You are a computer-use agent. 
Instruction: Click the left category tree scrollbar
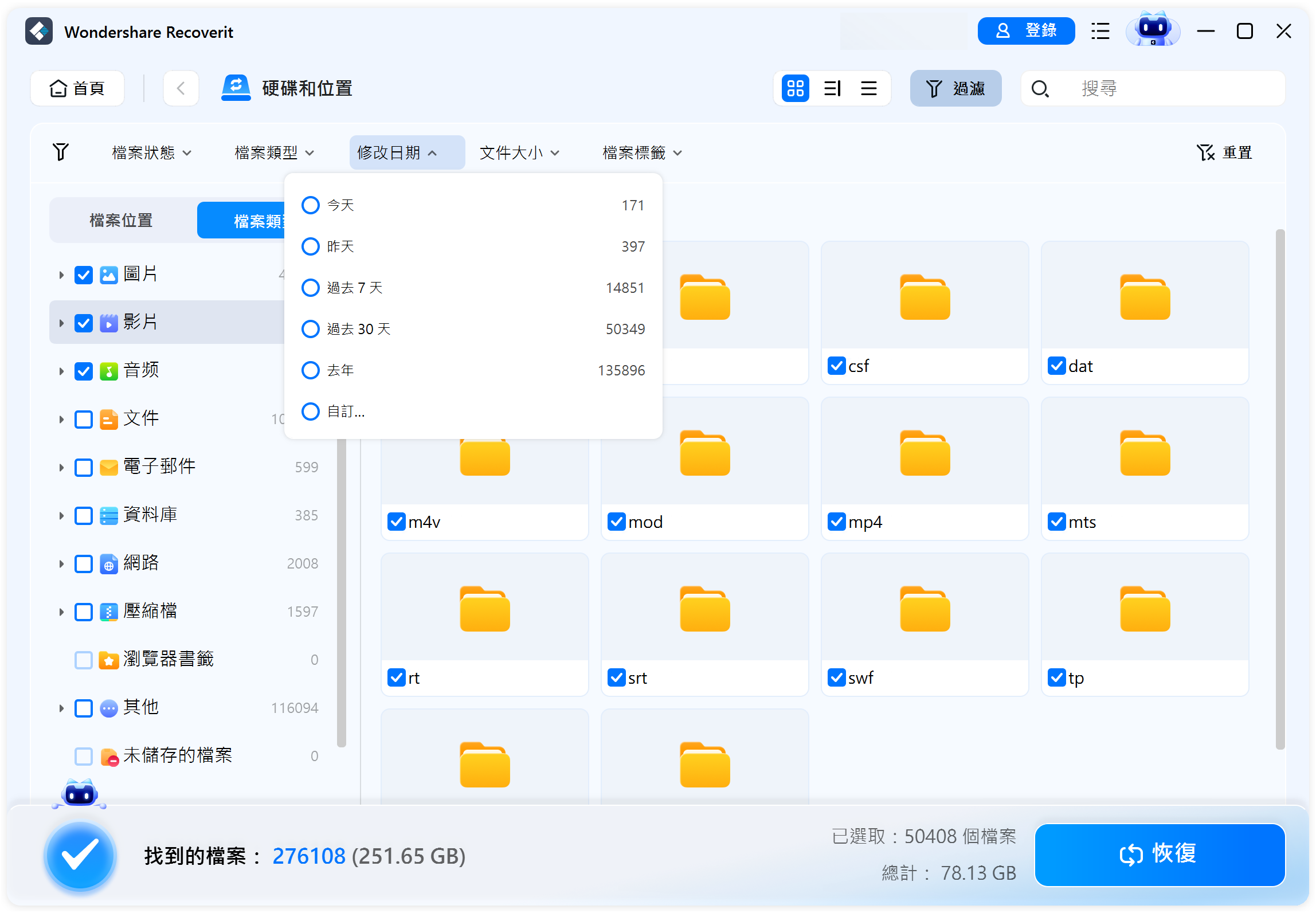coord(342,593)
